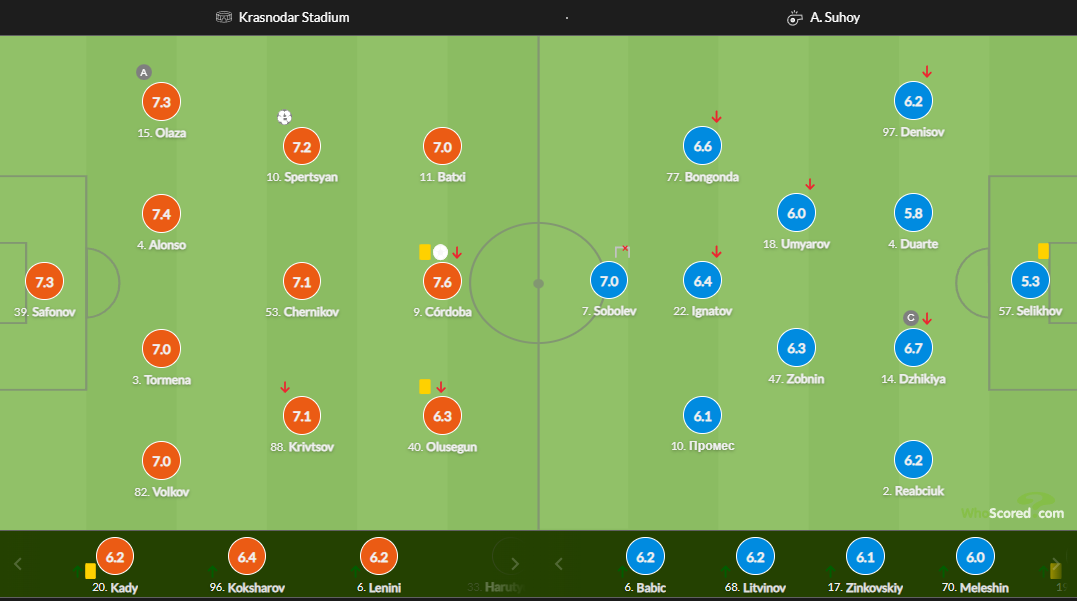Show next home substitutes with right chevron

point(514,564)
